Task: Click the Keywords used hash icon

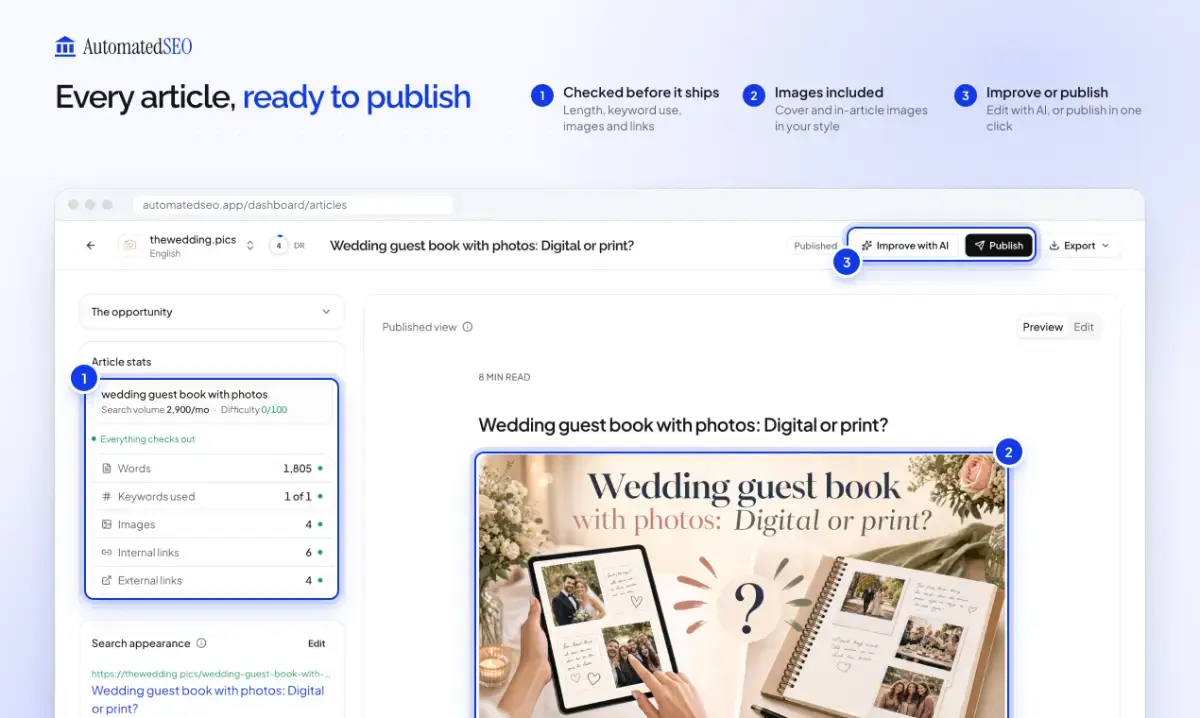Action: pos(107,496)
